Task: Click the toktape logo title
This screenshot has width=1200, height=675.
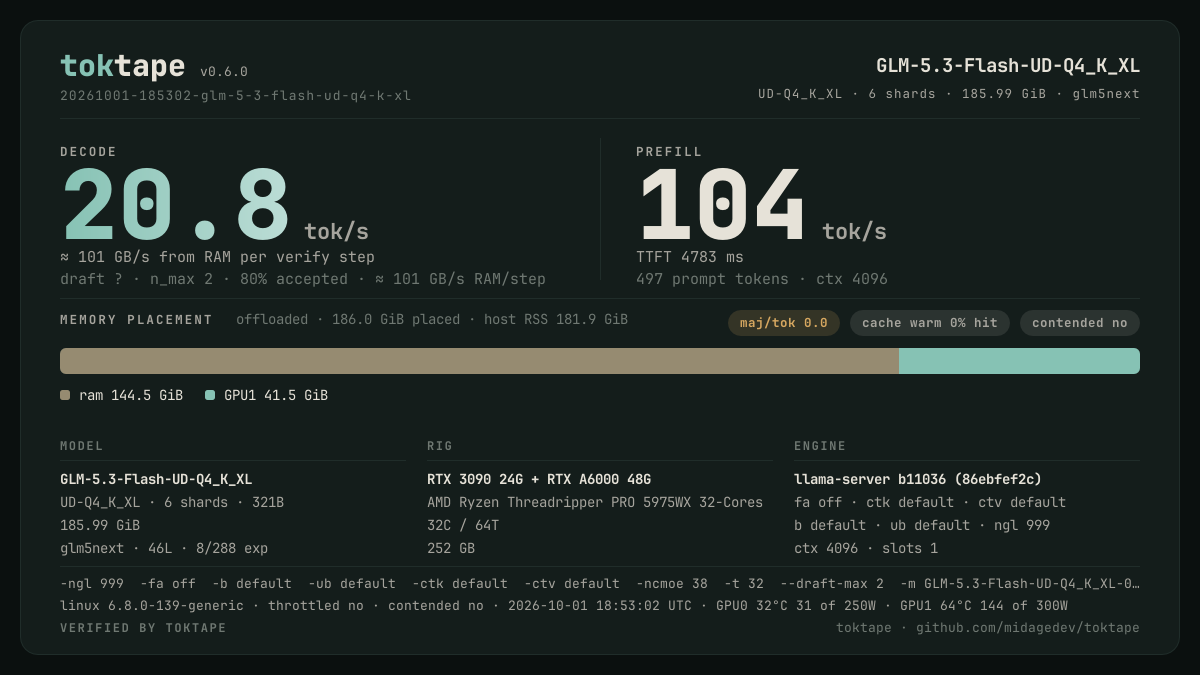Action: pos(122,66)
